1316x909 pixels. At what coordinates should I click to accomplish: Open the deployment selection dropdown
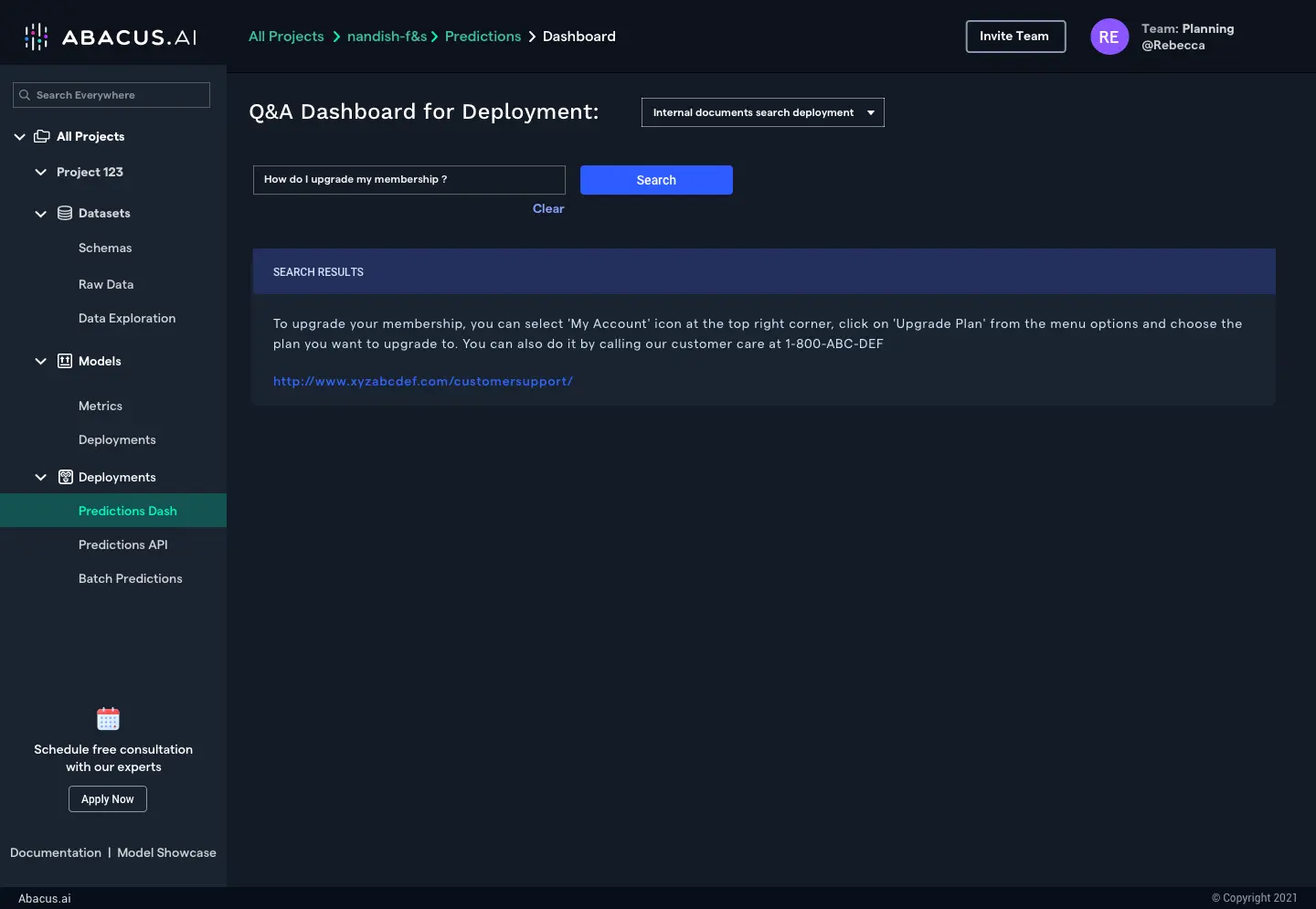click(x=762, y=112)
